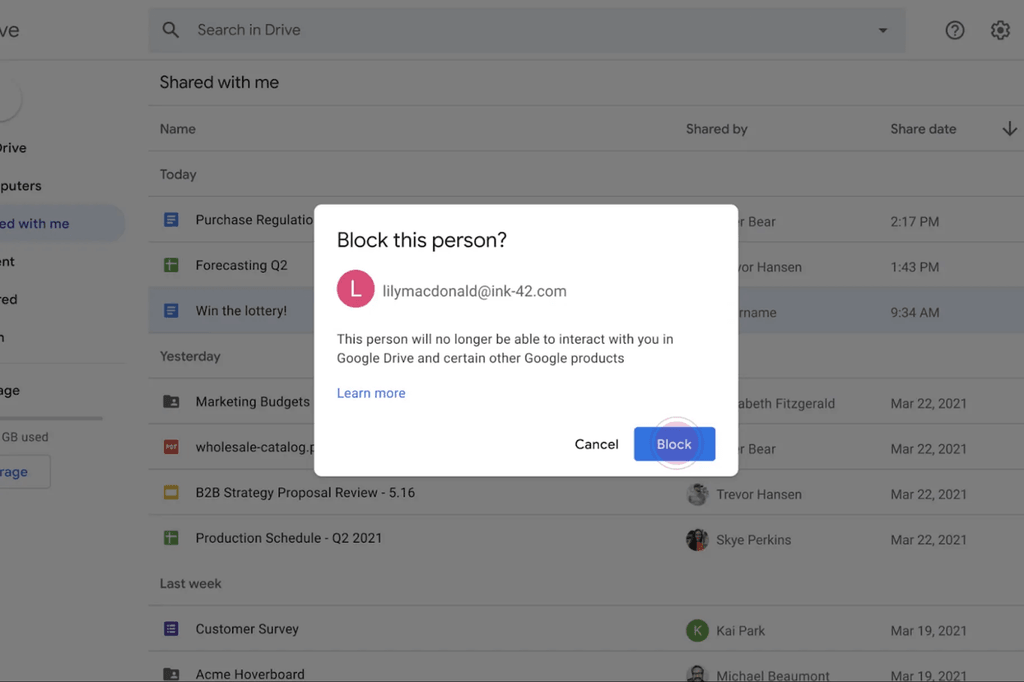The height and width of the screenshot is (682, 1024).
Task: Click the Help question mark icon
Action: point(954,30)
